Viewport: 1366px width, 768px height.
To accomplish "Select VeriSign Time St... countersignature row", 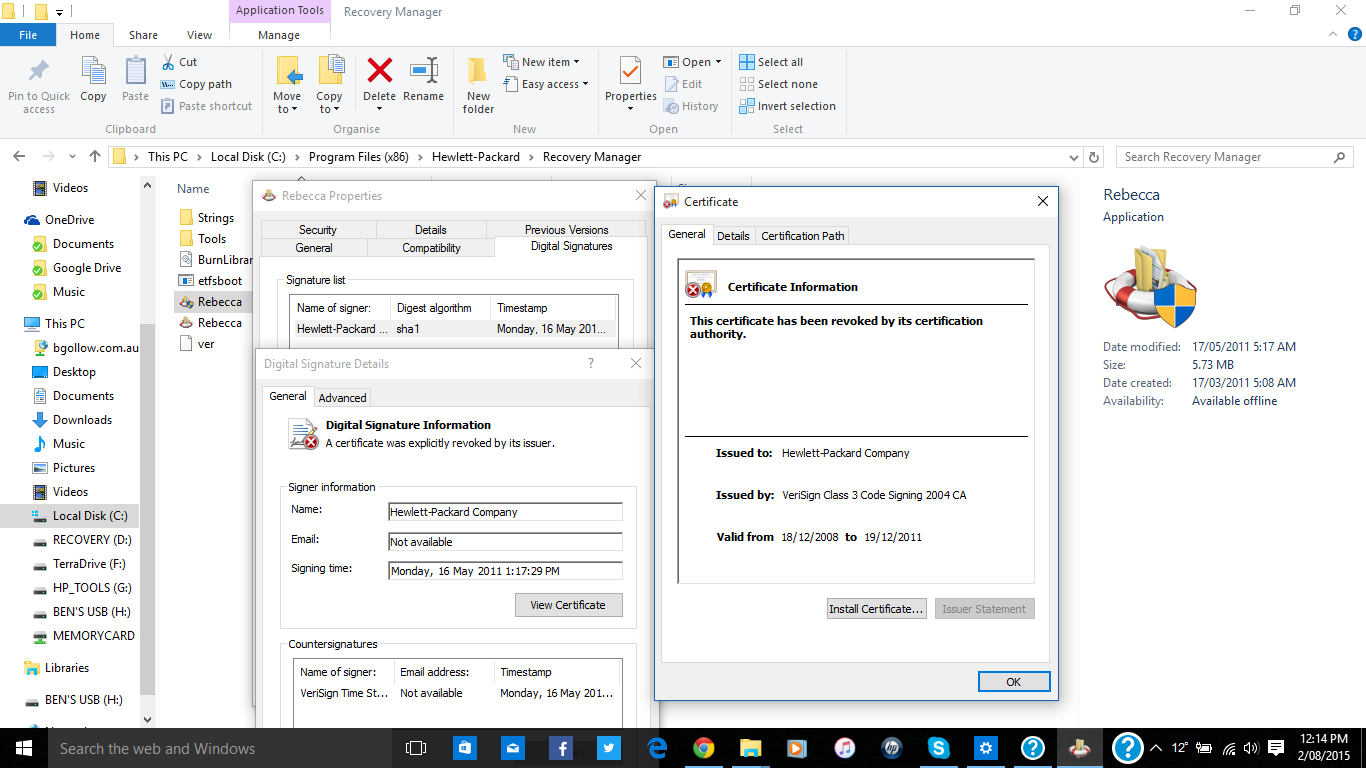I will (457, 693).
